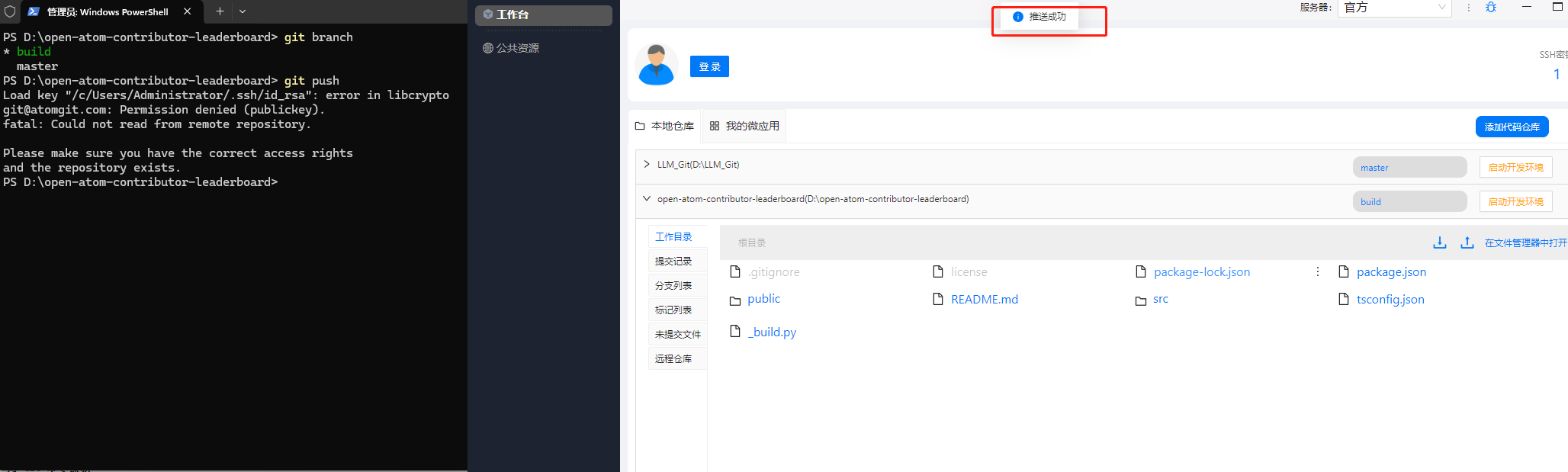Expand the LLM_Git repository row
Image resolution: width=1568 pixels, height=472 pixels.
(647, 164)
